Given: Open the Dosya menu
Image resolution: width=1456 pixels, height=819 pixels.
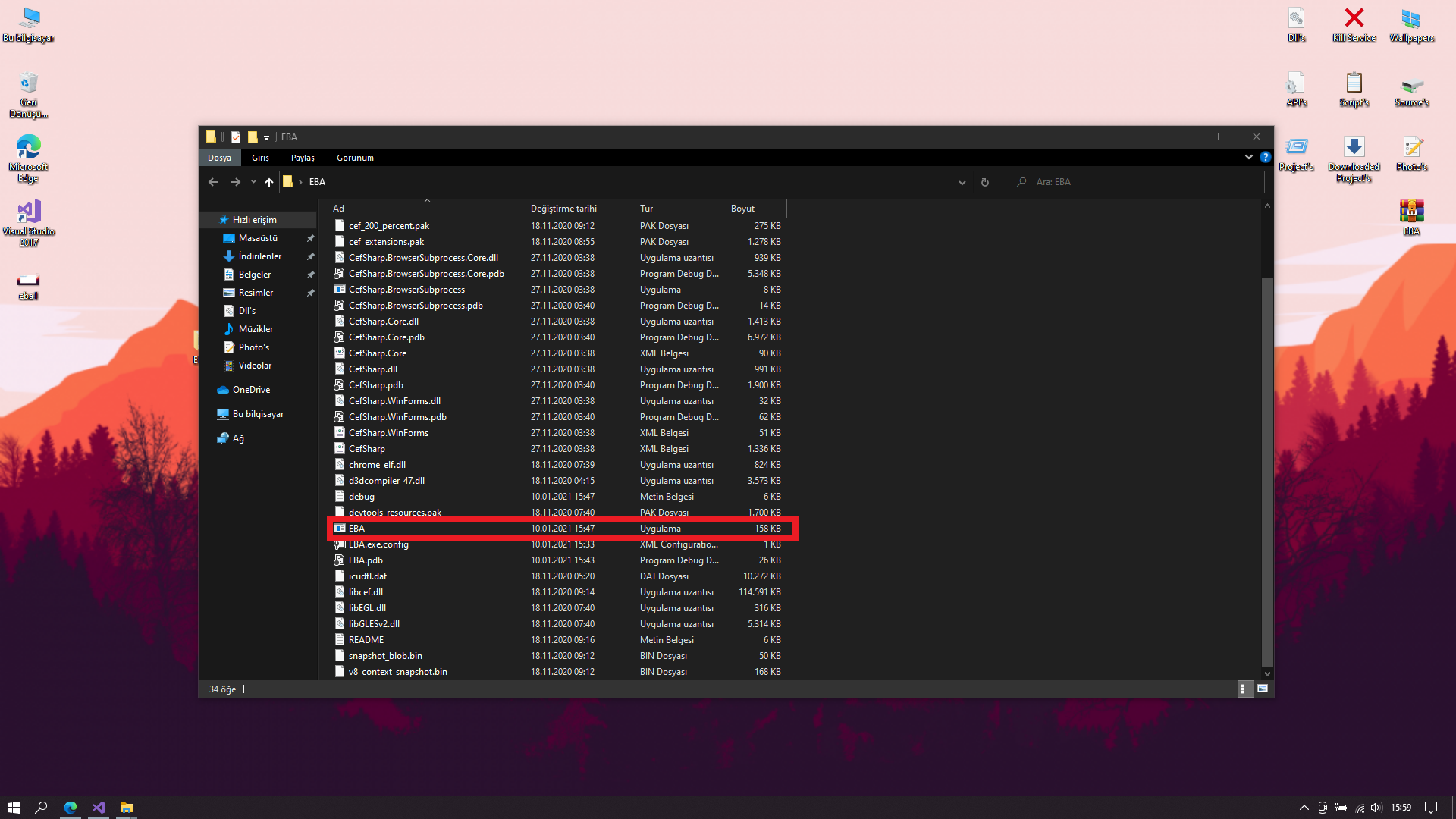Looking at the screenshot, I should point(219,158).
